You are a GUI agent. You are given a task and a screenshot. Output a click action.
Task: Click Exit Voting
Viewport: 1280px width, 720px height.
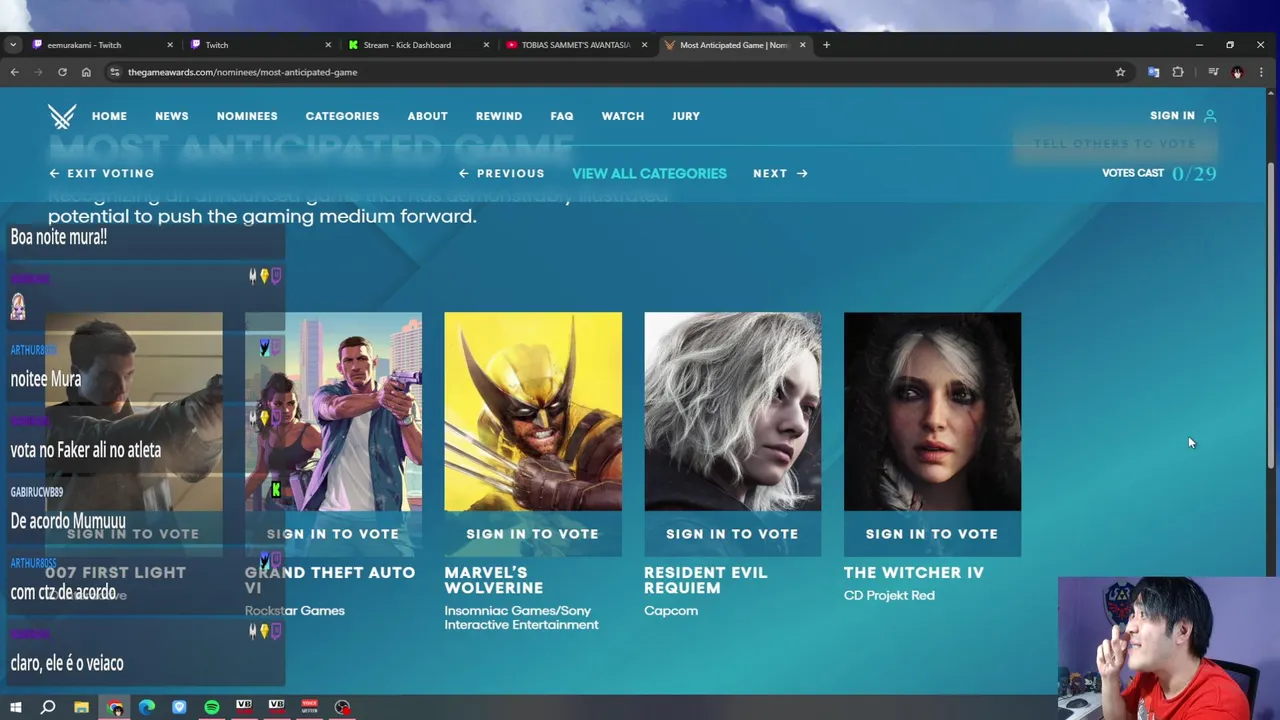click(x=102, y=174)
